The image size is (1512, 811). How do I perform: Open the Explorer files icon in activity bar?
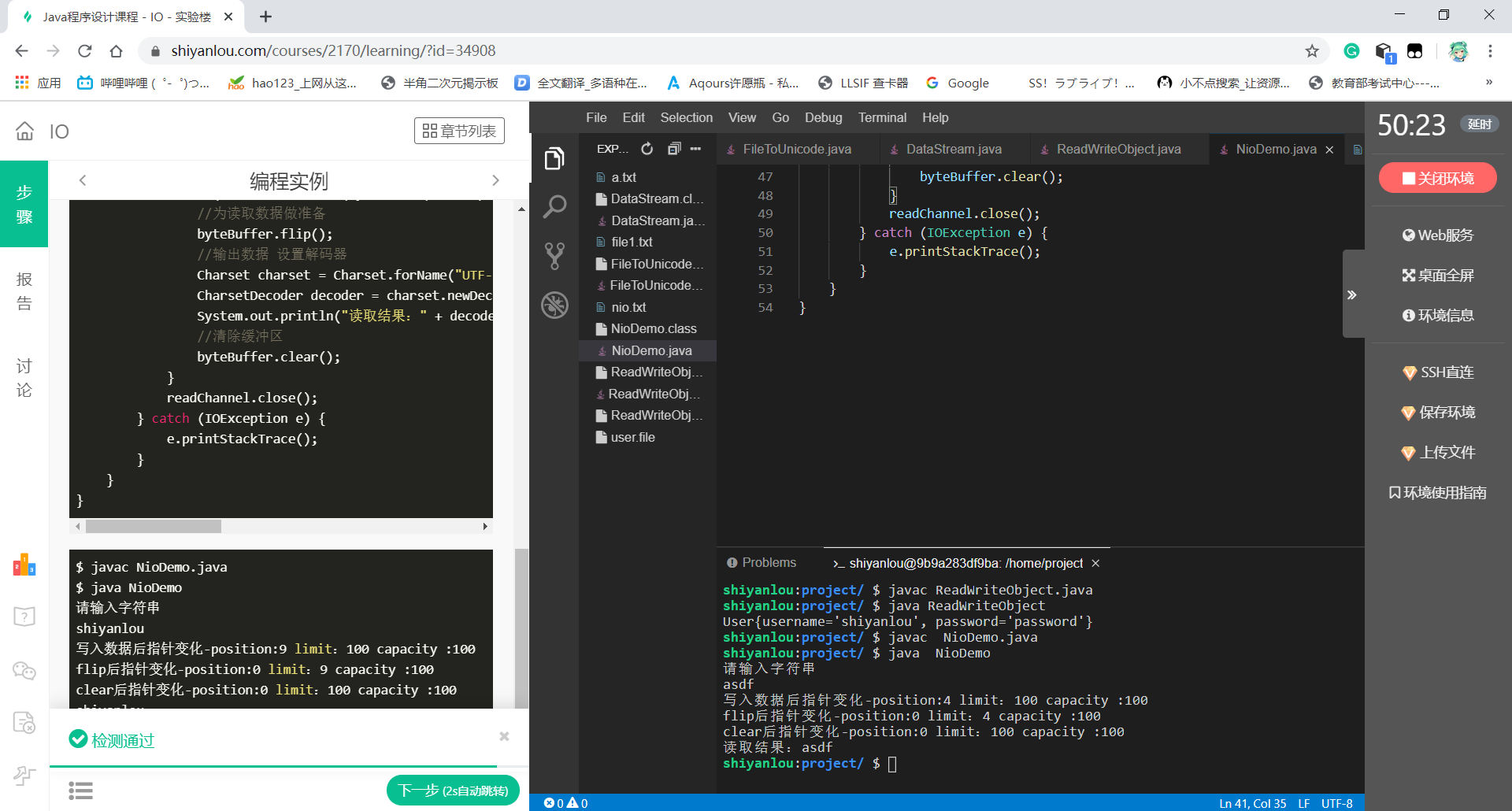click(x=554, y=158)
